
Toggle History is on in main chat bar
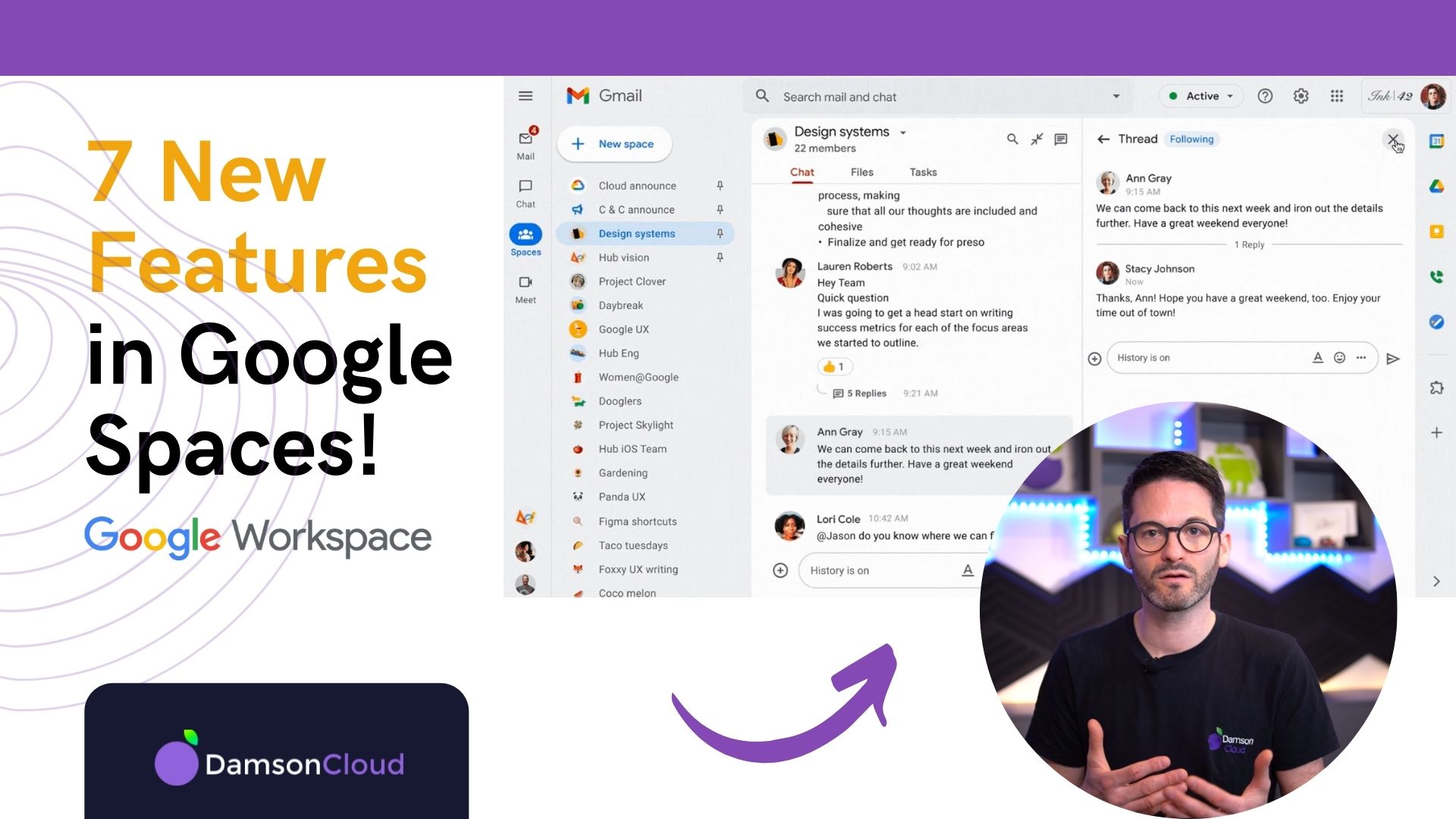[x=840, y=569]
